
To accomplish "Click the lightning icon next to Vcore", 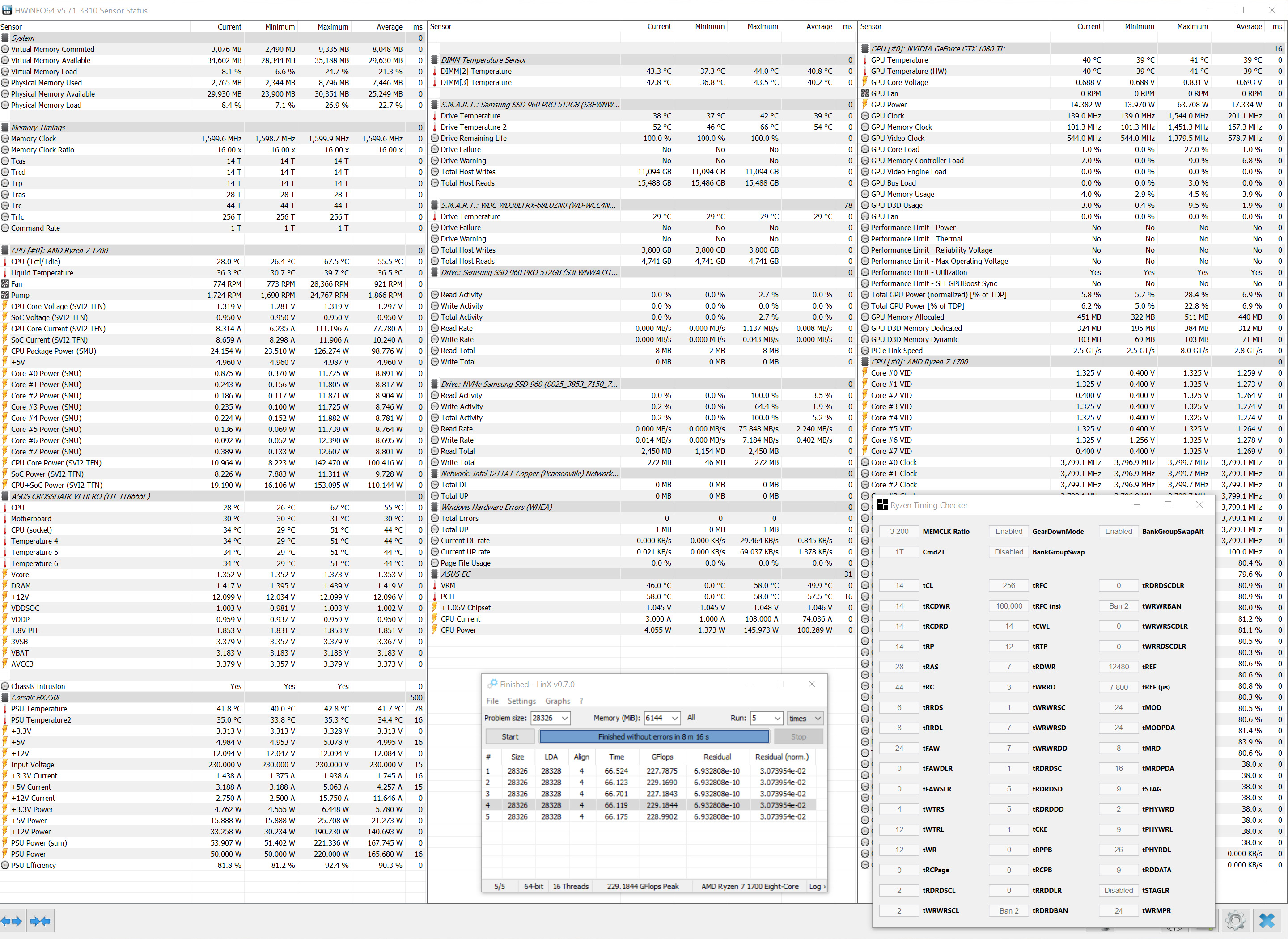I will tap(5, 575).
